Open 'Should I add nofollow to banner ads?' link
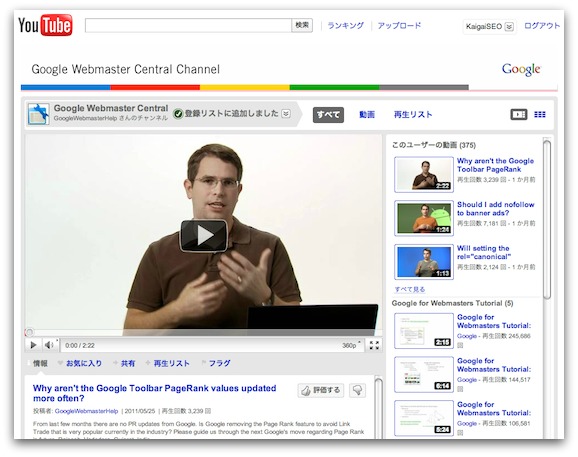The image size is (578, 457). (495, 209)
